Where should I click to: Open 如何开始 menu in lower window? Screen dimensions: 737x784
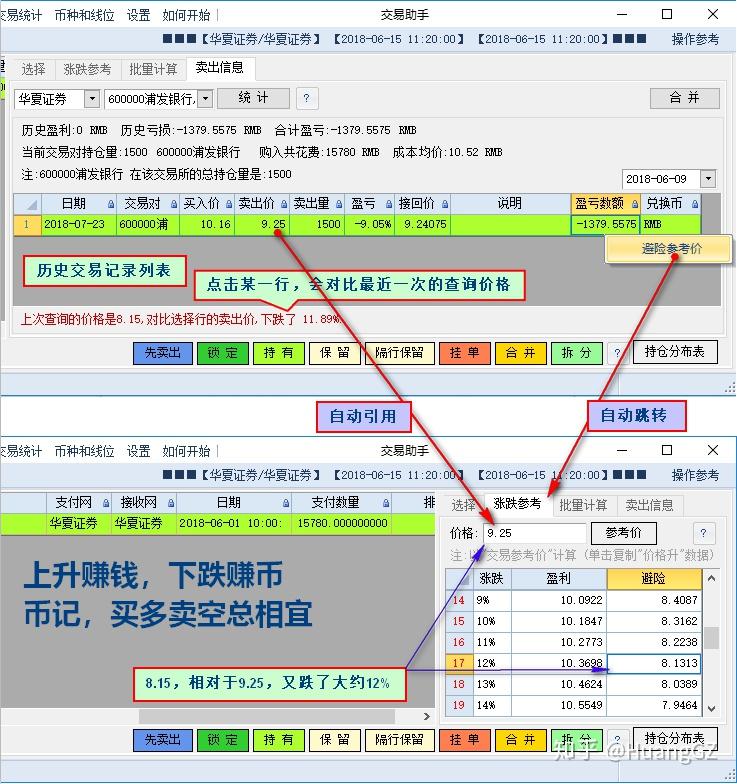tap(186, 451)
